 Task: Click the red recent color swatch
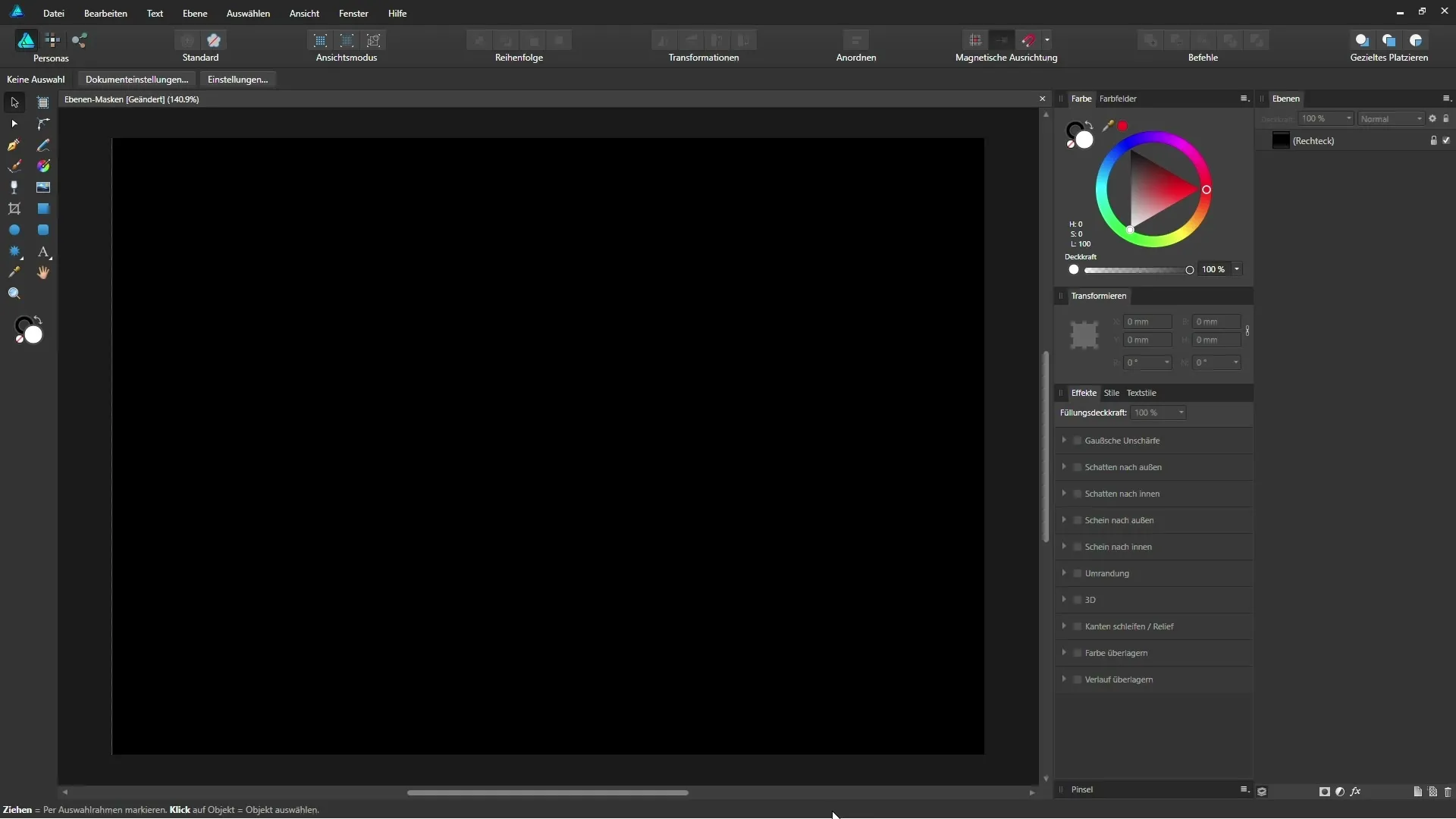click(1123, 126)
